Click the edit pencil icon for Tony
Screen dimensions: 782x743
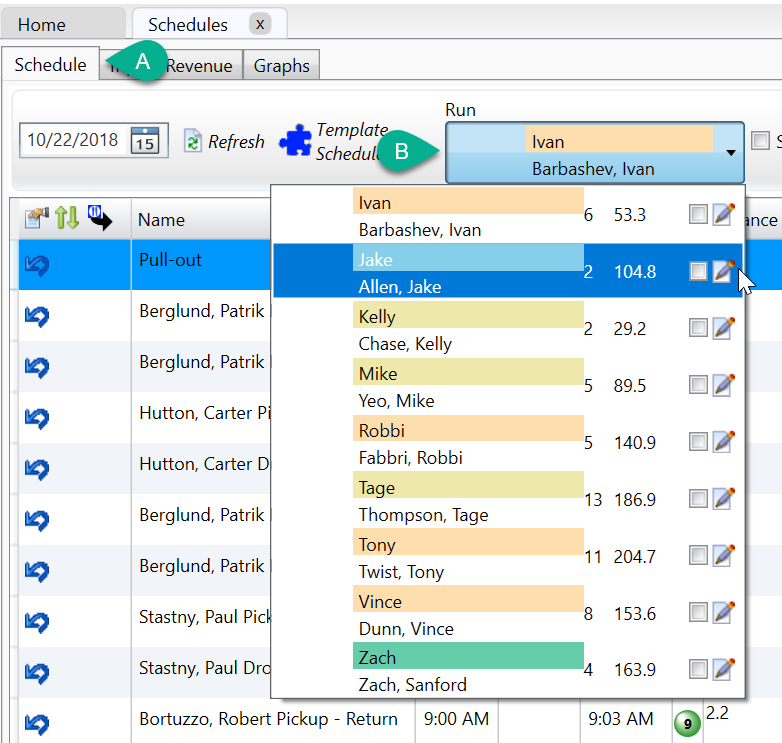click(x=724, y=556)
